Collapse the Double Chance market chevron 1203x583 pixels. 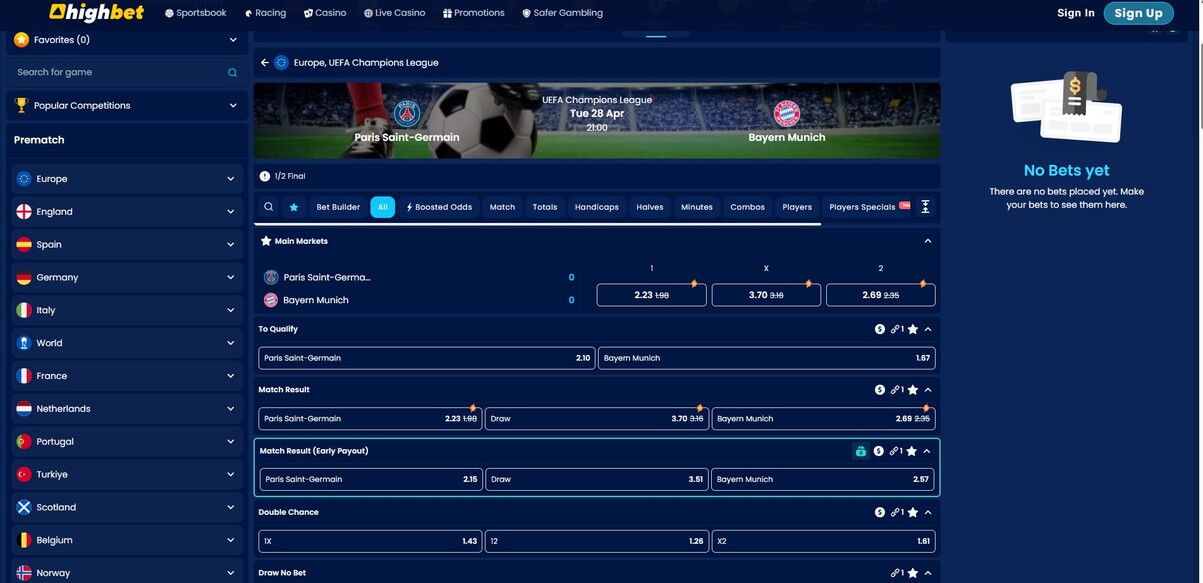(x=928, y=512)
